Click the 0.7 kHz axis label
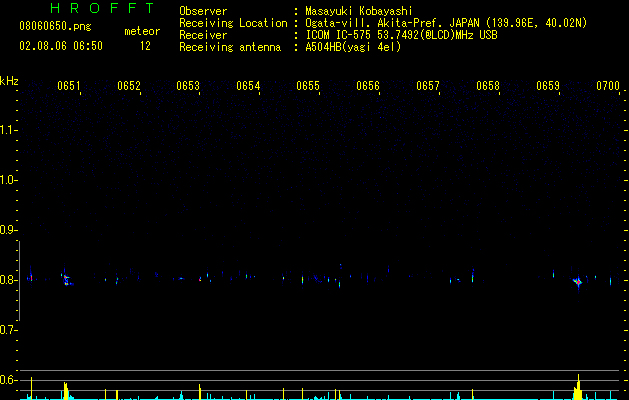This screenshot has height=400, width=629. pyautogui.click(x=8, y=330)
